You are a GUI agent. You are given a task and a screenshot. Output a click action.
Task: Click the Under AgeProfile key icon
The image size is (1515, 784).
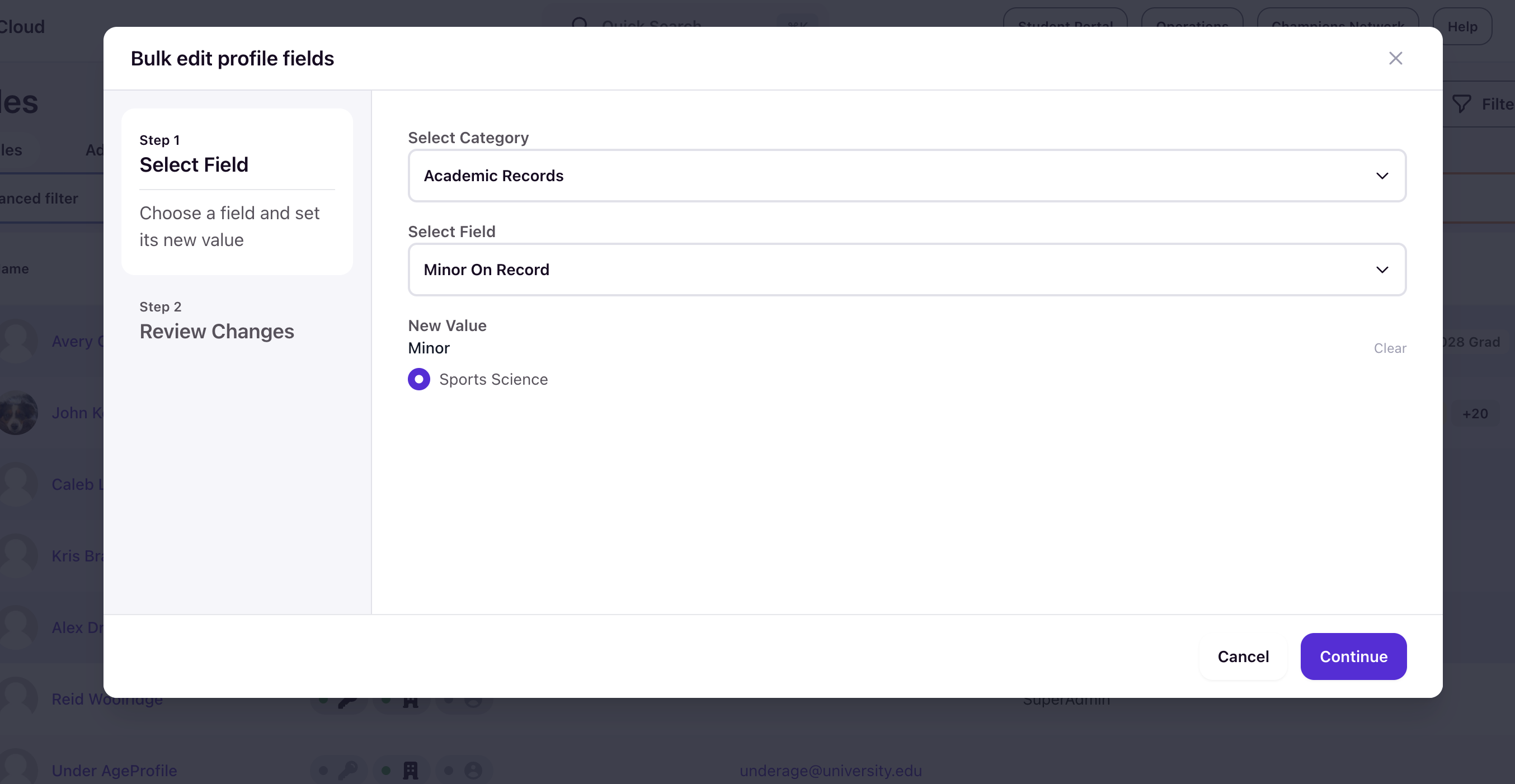348,769
